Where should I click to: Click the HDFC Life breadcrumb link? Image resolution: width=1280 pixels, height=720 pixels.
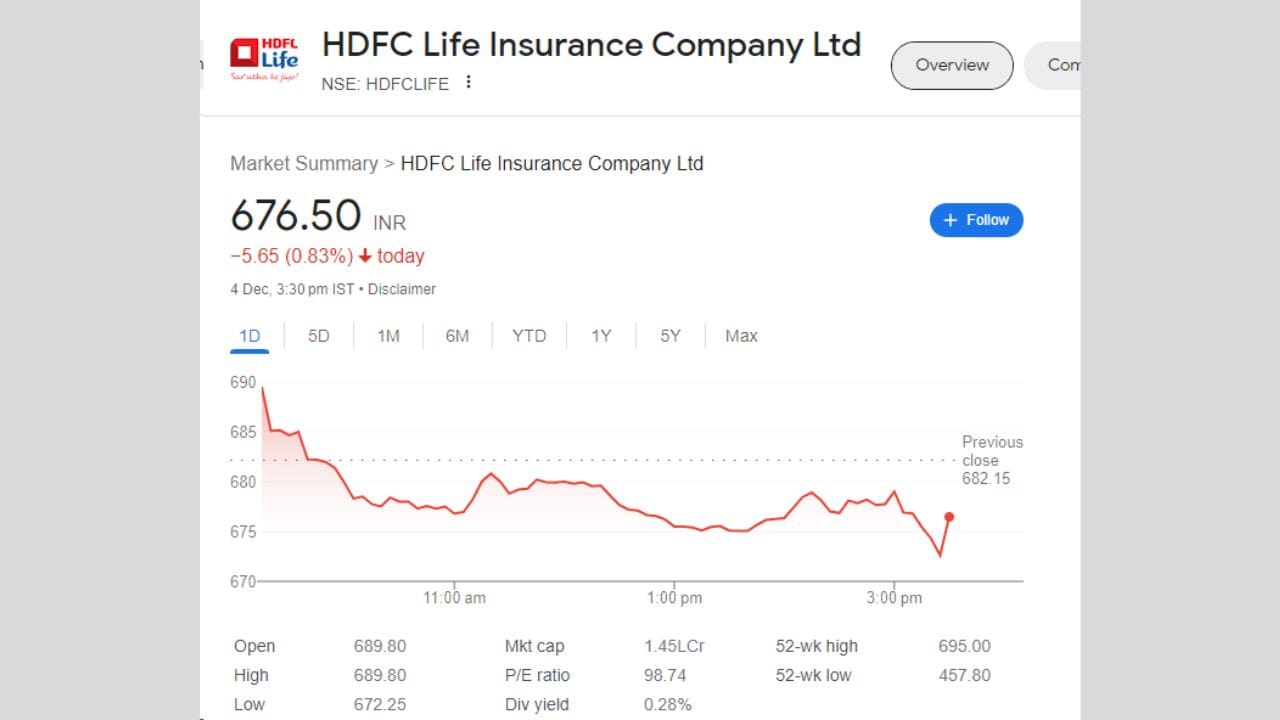point(552,163)
